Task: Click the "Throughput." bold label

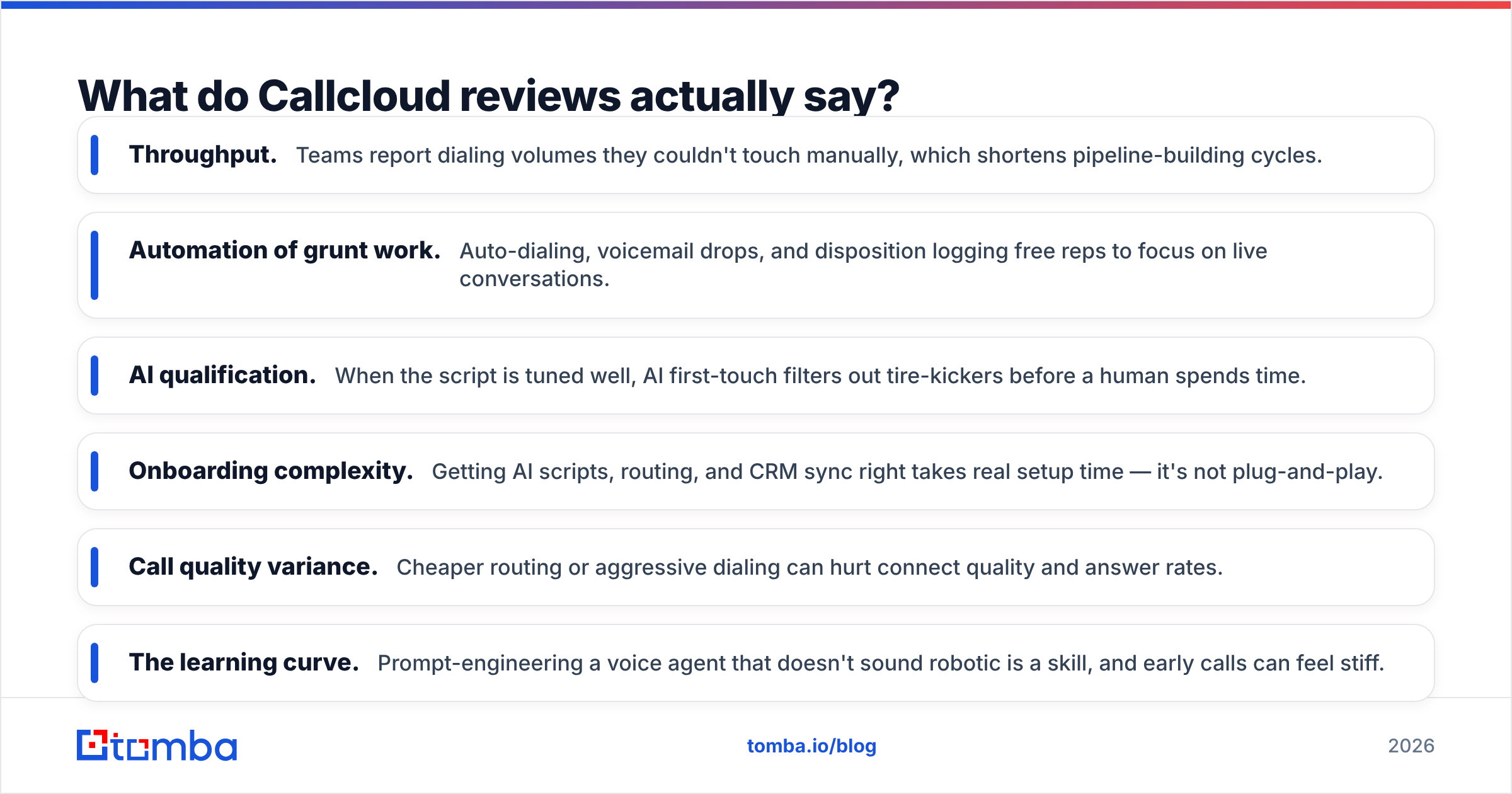Action: [x=203, y=154]
